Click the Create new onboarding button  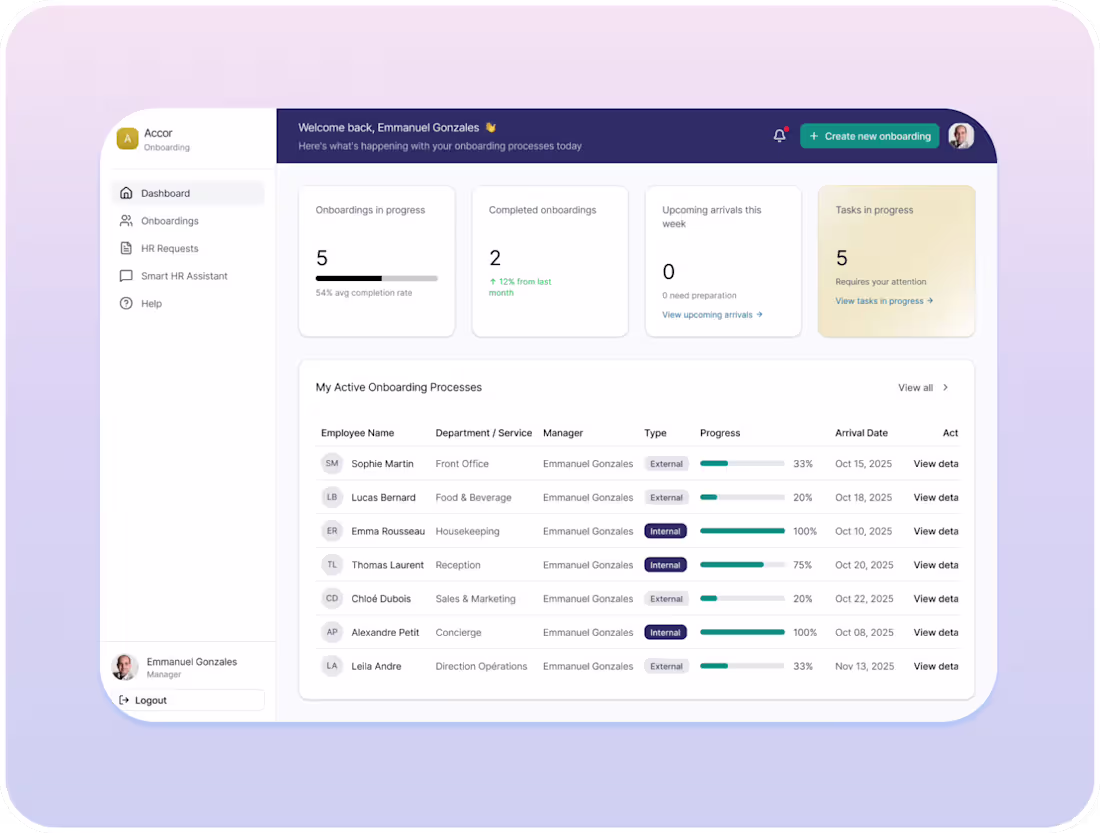click(869, 135)
